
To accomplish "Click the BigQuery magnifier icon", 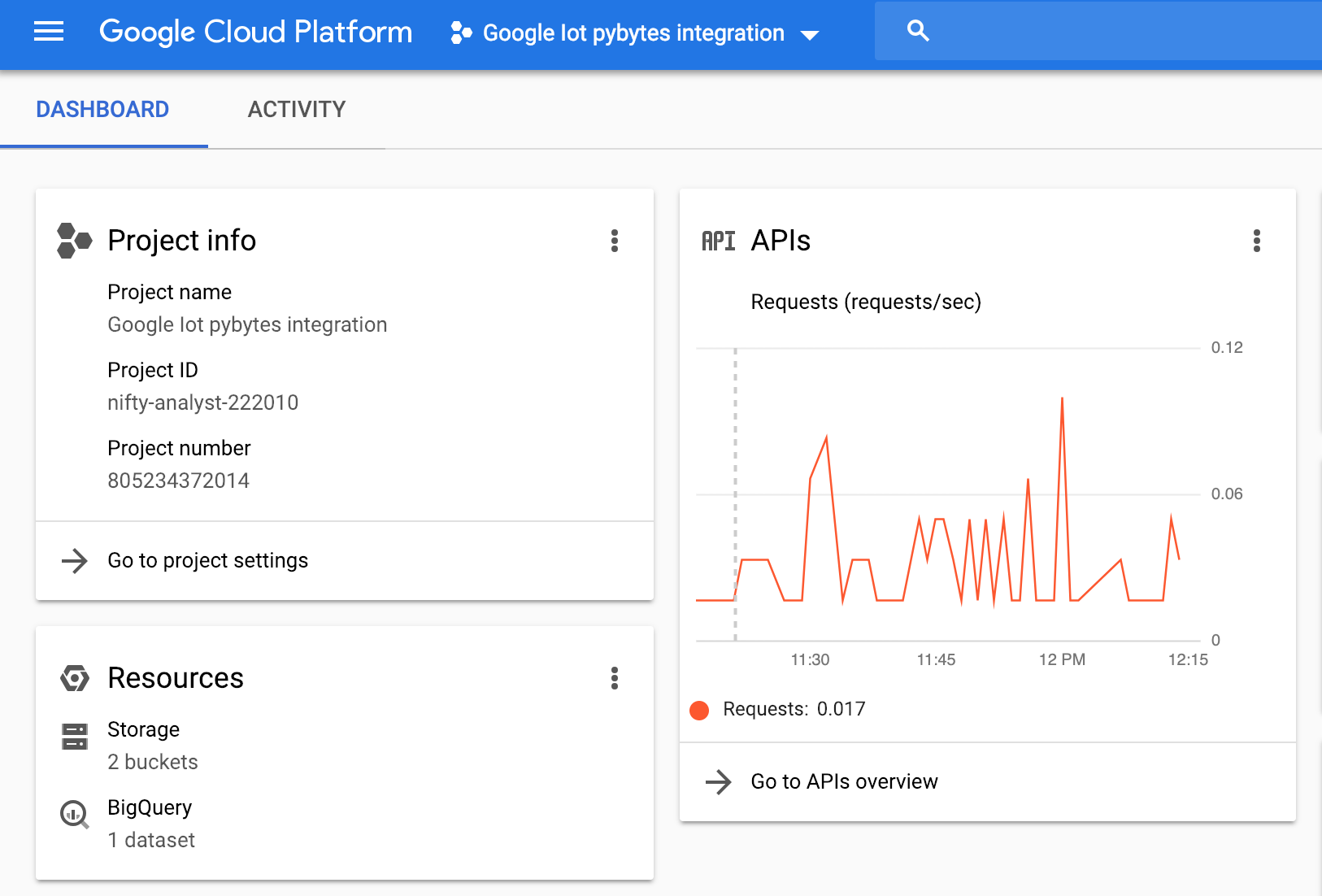I will click(75, 816).
